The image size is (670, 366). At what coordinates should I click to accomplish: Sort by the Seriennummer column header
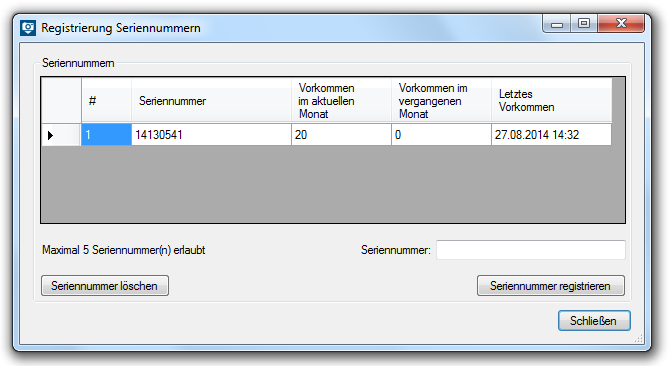coord(212,101)
